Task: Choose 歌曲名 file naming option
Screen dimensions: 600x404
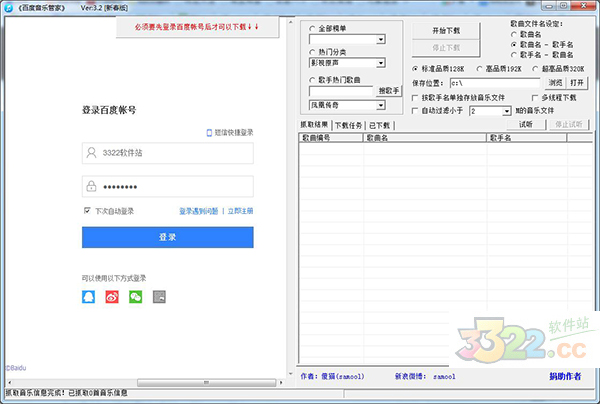Action: click(514, 34)
